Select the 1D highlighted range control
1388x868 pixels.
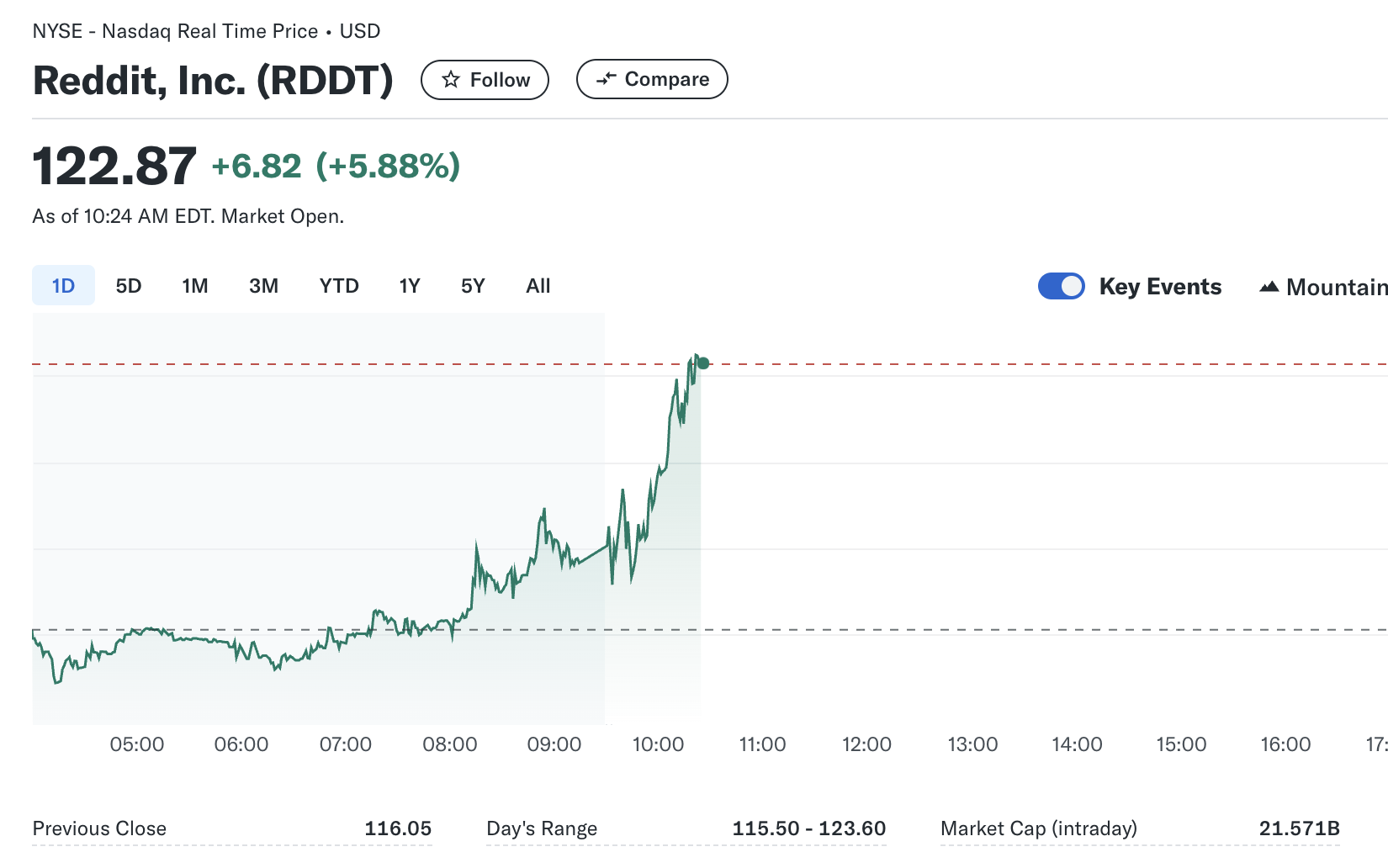62,285
